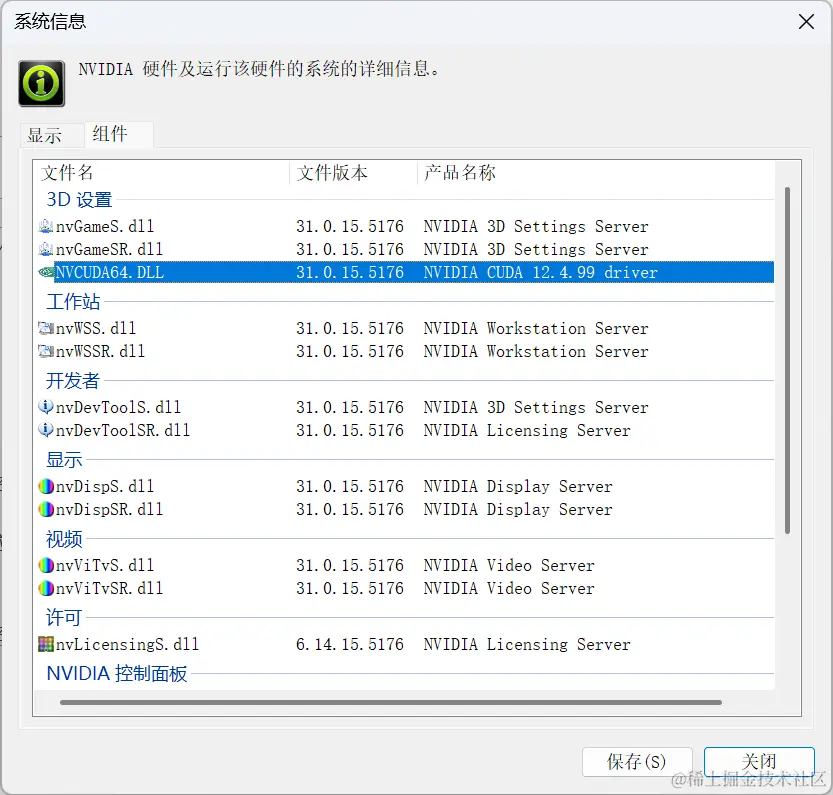Screen dimensions: 833x795
Task: Click the 开发者 group header
Action: click(73, 381)
